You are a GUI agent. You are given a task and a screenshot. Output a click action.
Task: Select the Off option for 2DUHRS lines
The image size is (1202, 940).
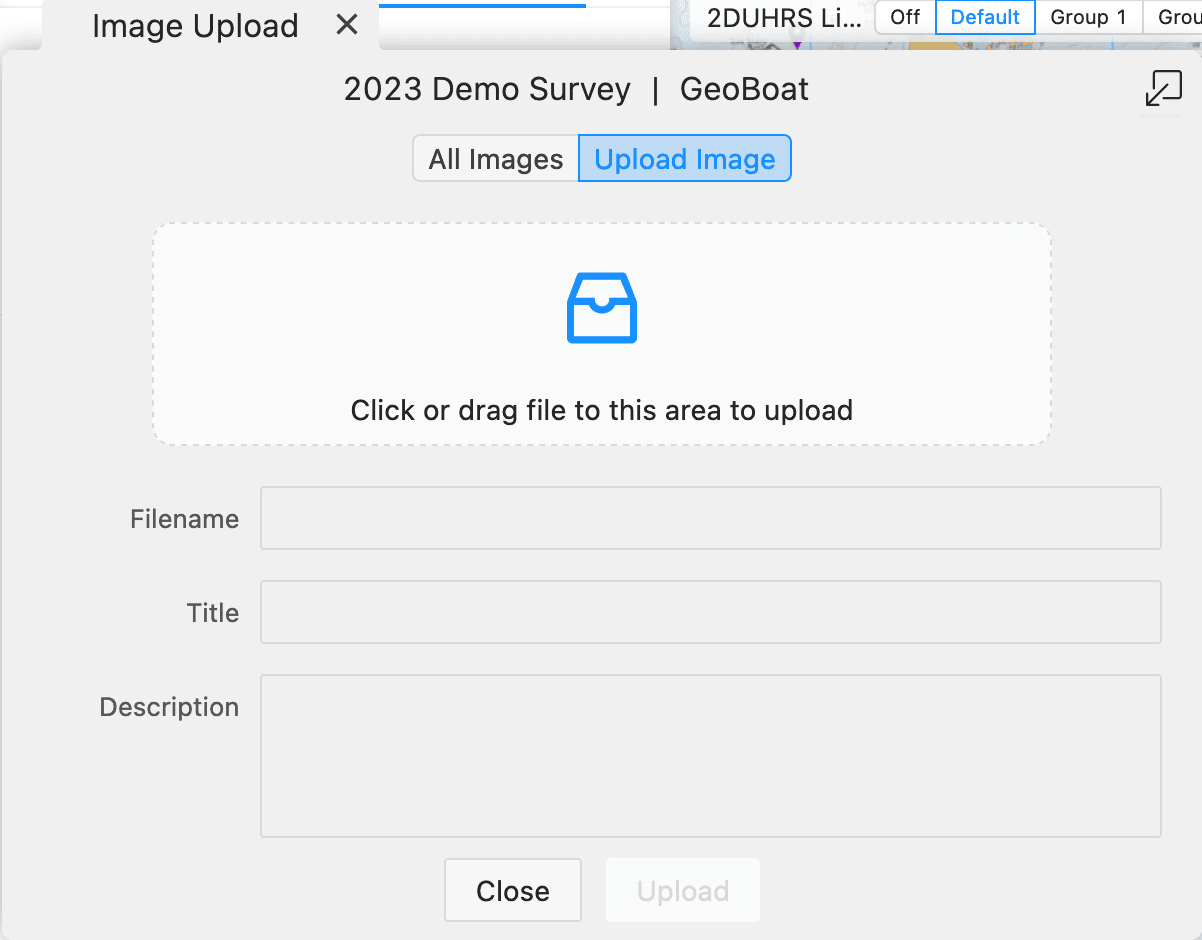[905, 17]
